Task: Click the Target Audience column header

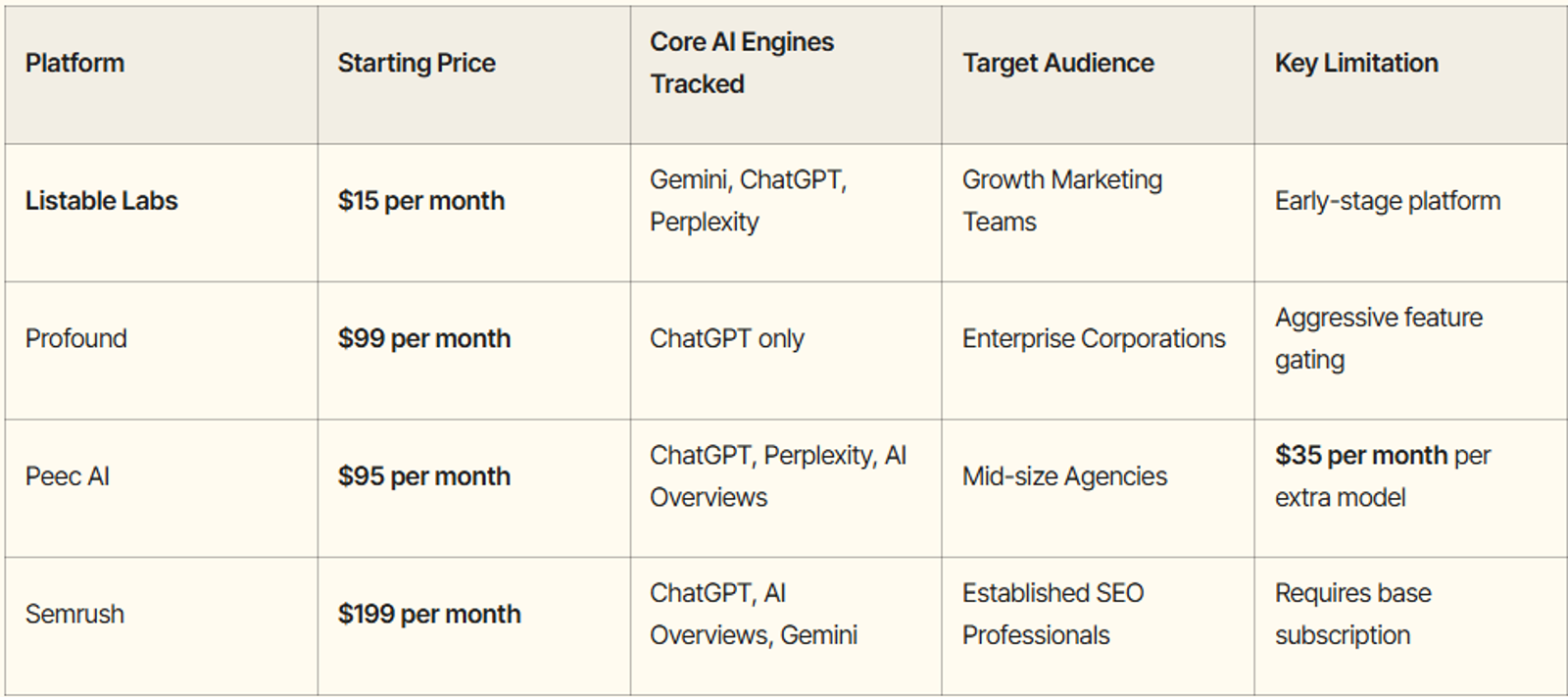Action: (x=1057, y=63)
